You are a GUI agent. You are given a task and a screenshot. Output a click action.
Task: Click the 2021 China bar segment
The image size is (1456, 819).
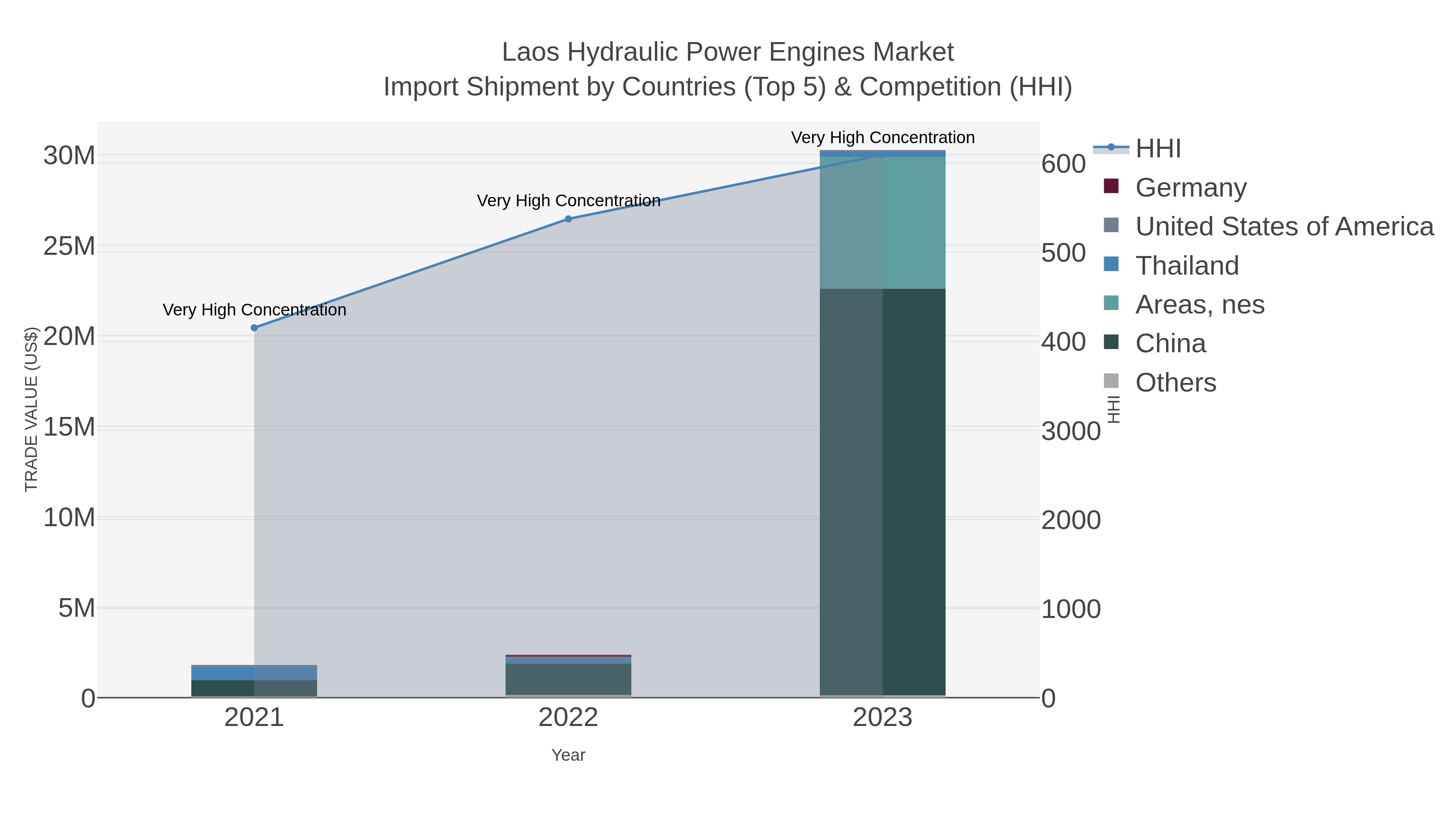tap(254, 688)
